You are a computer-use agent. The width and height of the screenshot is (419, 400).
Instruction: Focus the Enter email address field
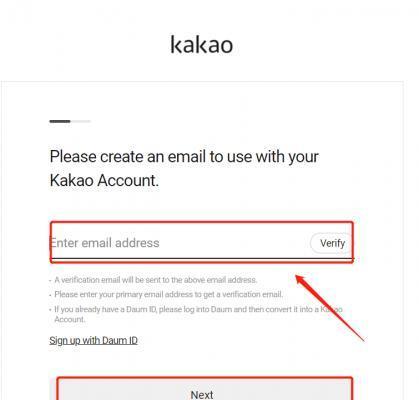(x=180, y=243)
